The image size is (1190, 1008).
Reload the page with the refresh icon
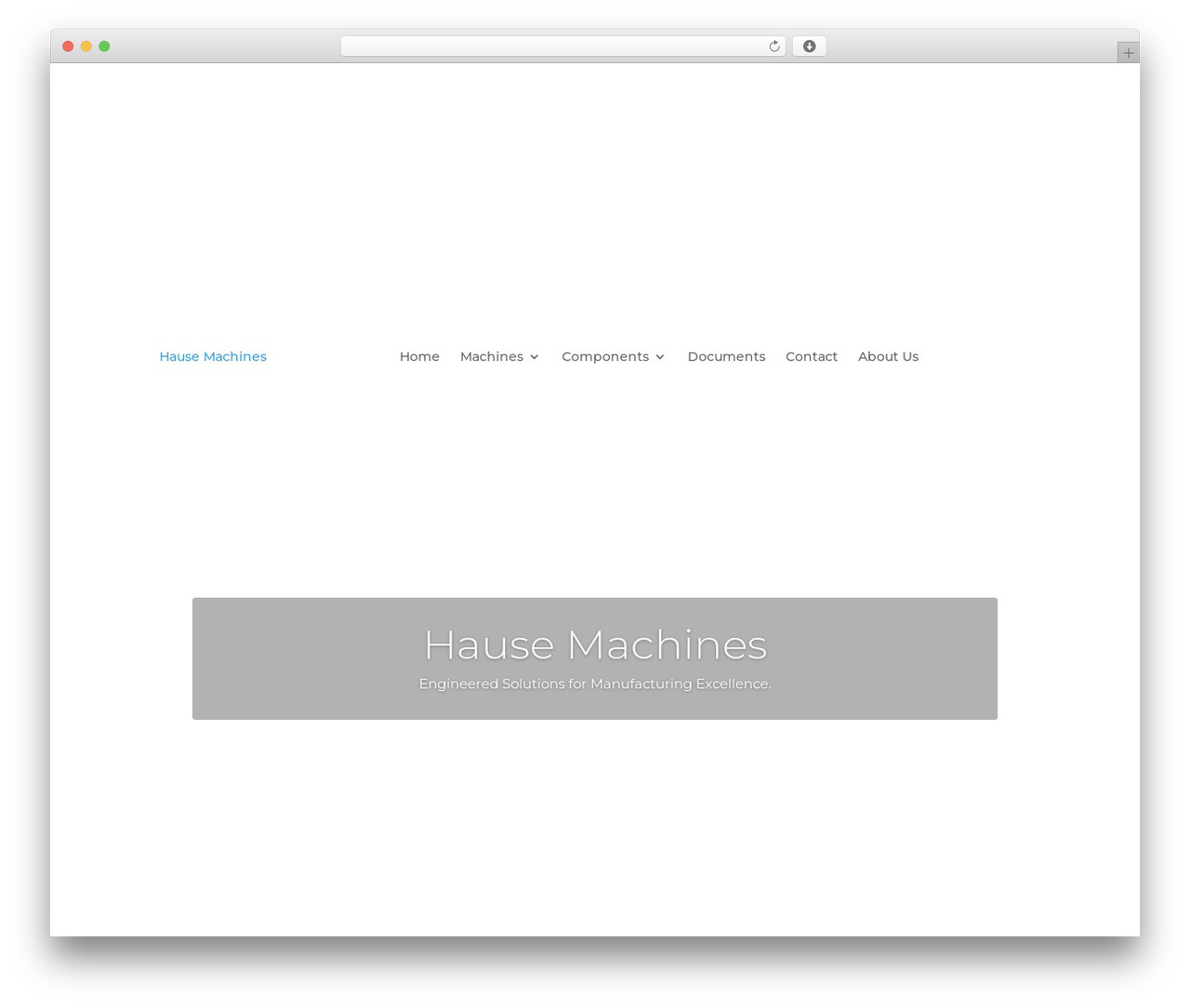(x=773, y=46)
